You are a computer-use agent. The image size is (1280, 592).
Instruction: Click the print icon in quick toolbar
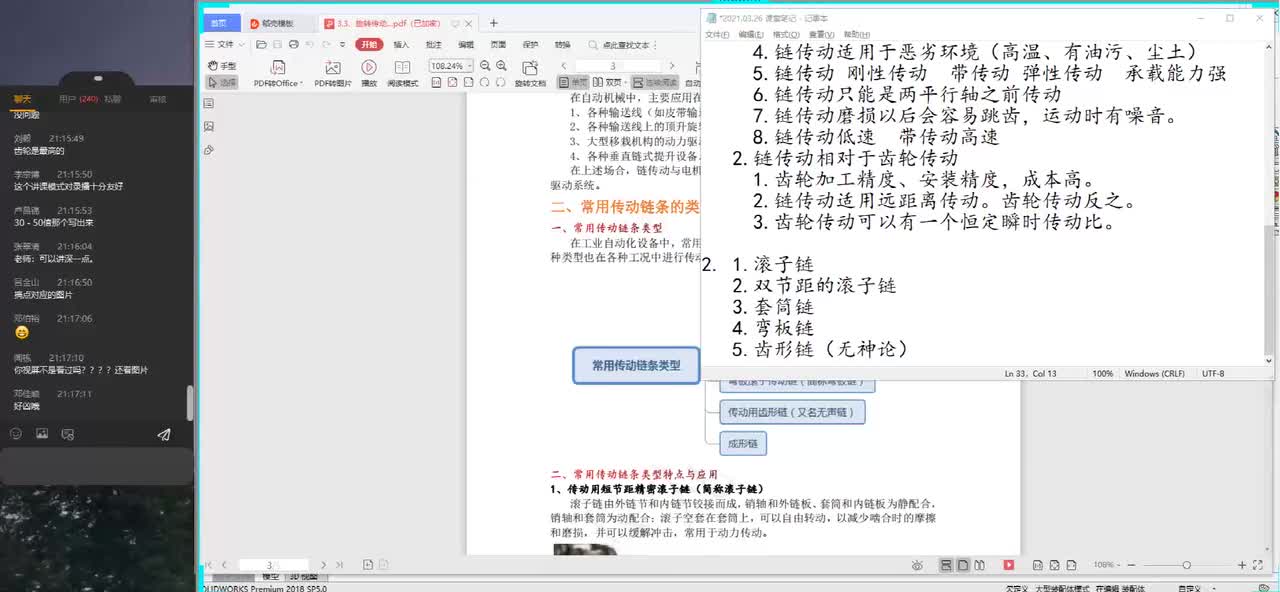point(294,45)
